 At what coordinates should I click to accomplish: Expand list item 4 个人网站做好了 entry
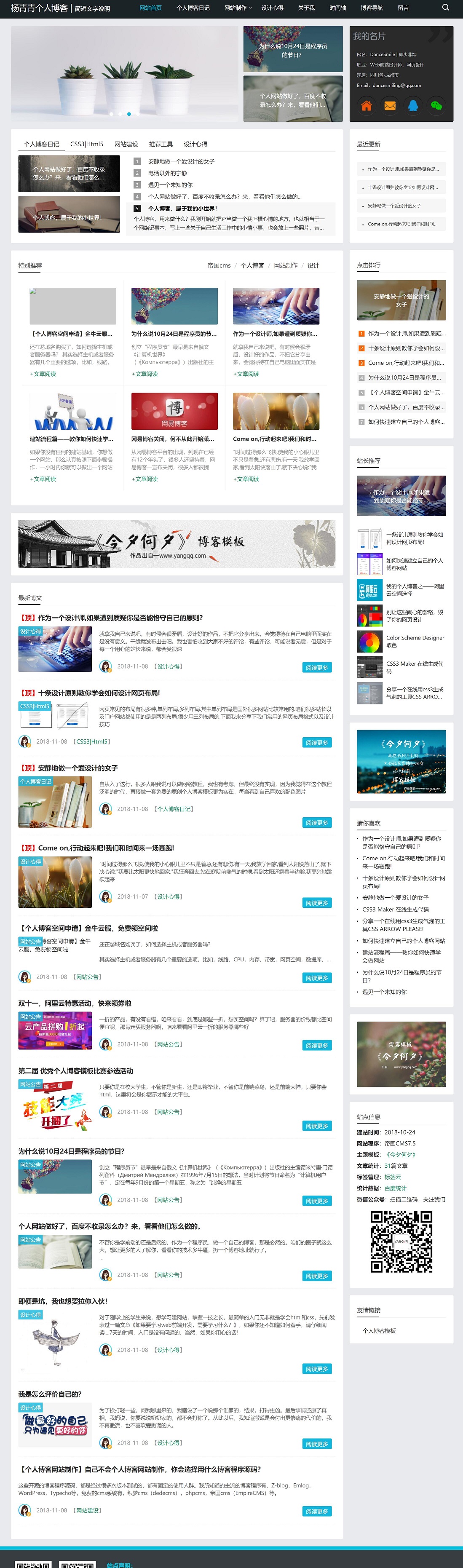tap(225, 197)
